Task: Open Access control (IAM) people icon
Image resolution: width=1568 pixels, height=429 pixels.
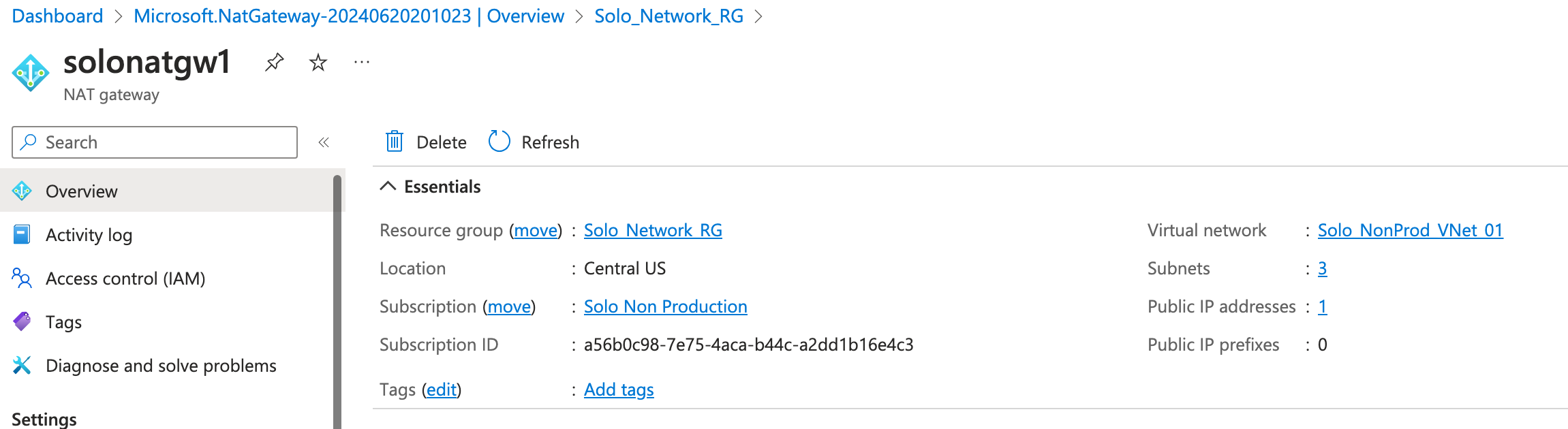Action: coord(22,279)
